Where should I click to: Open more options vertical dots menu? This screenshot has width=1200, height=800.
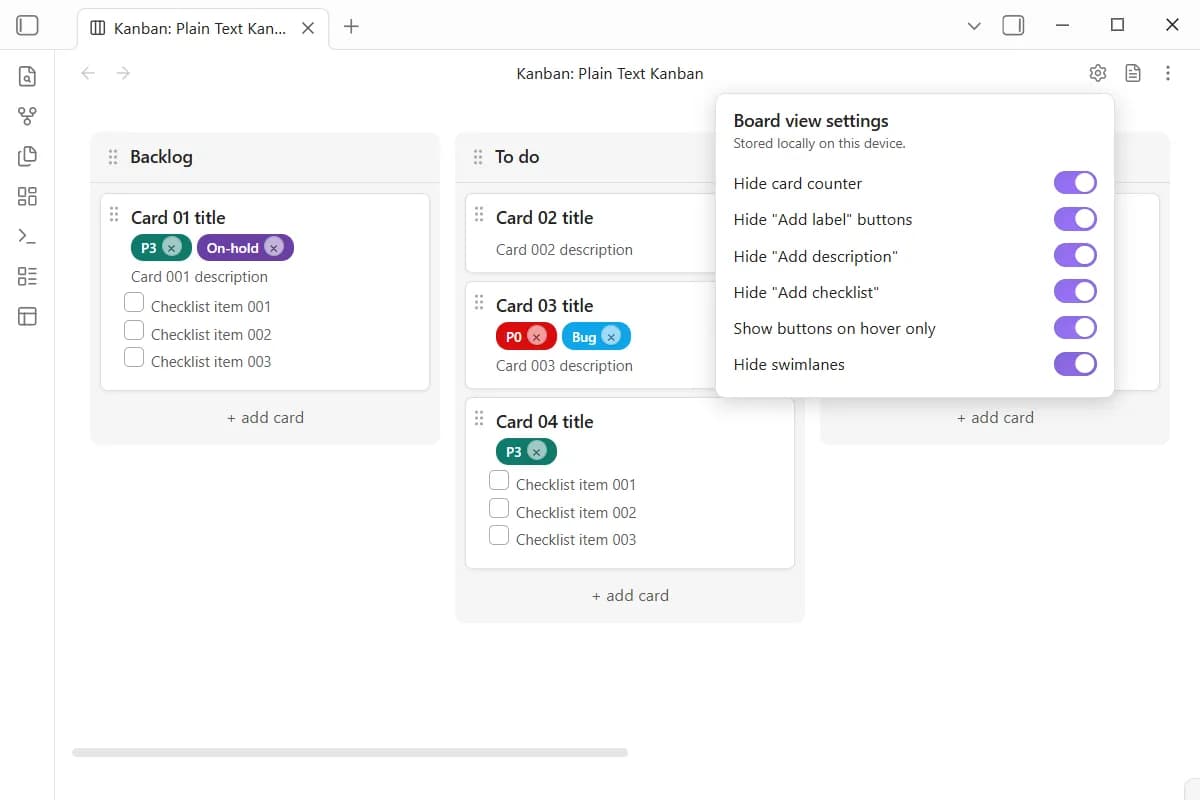tap(1168, 73)
